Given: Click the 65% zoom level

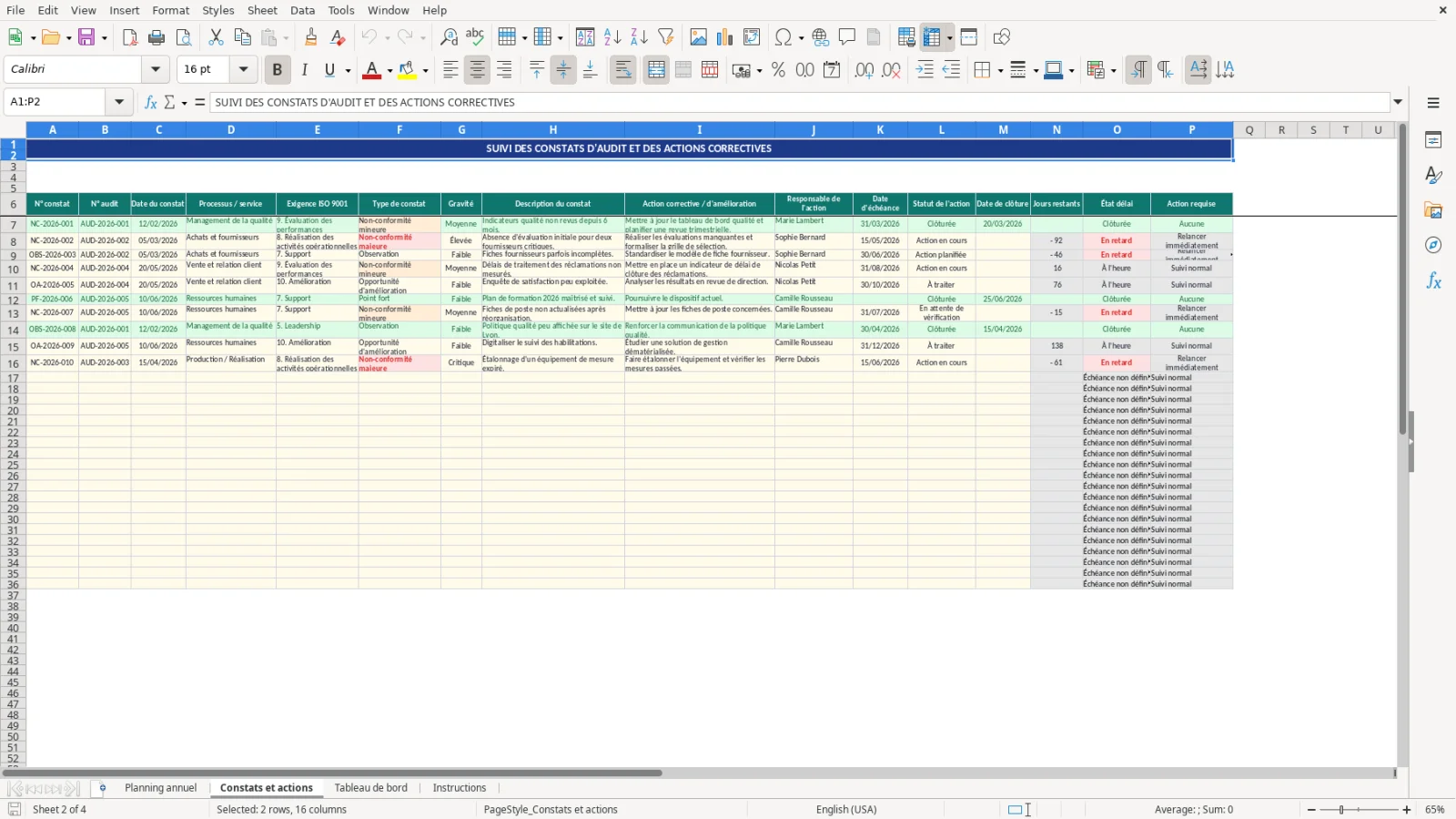Looking at the screenshot, I should click(x=1435, y=810).
